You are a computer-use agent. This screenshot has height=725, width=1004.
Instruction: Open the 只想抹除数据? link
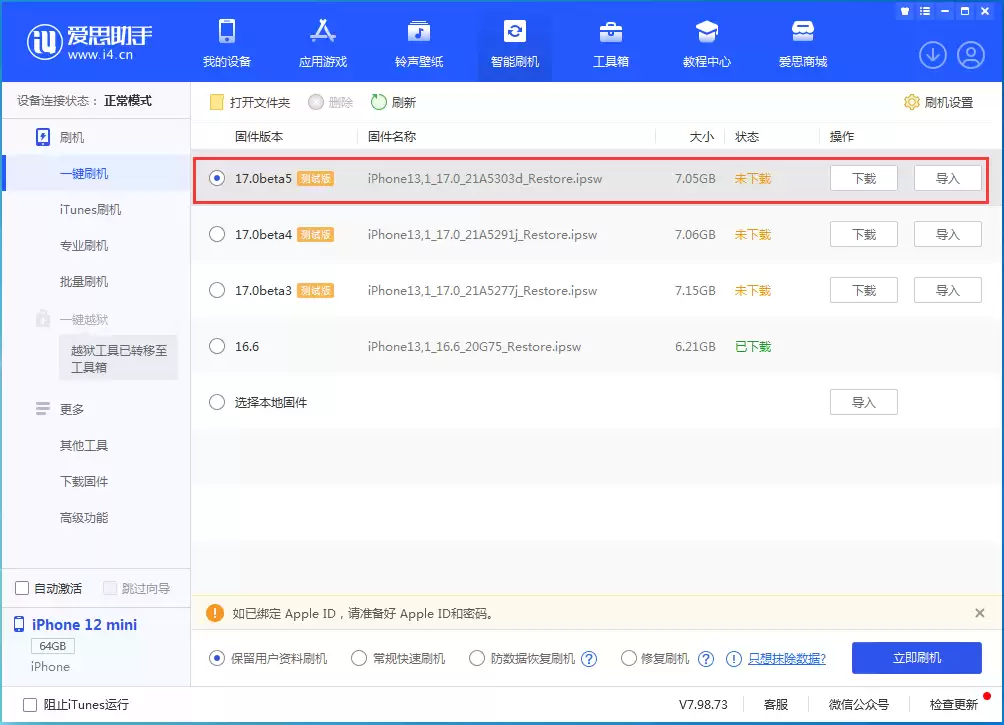pyautogui.click(x=787, y=658)
